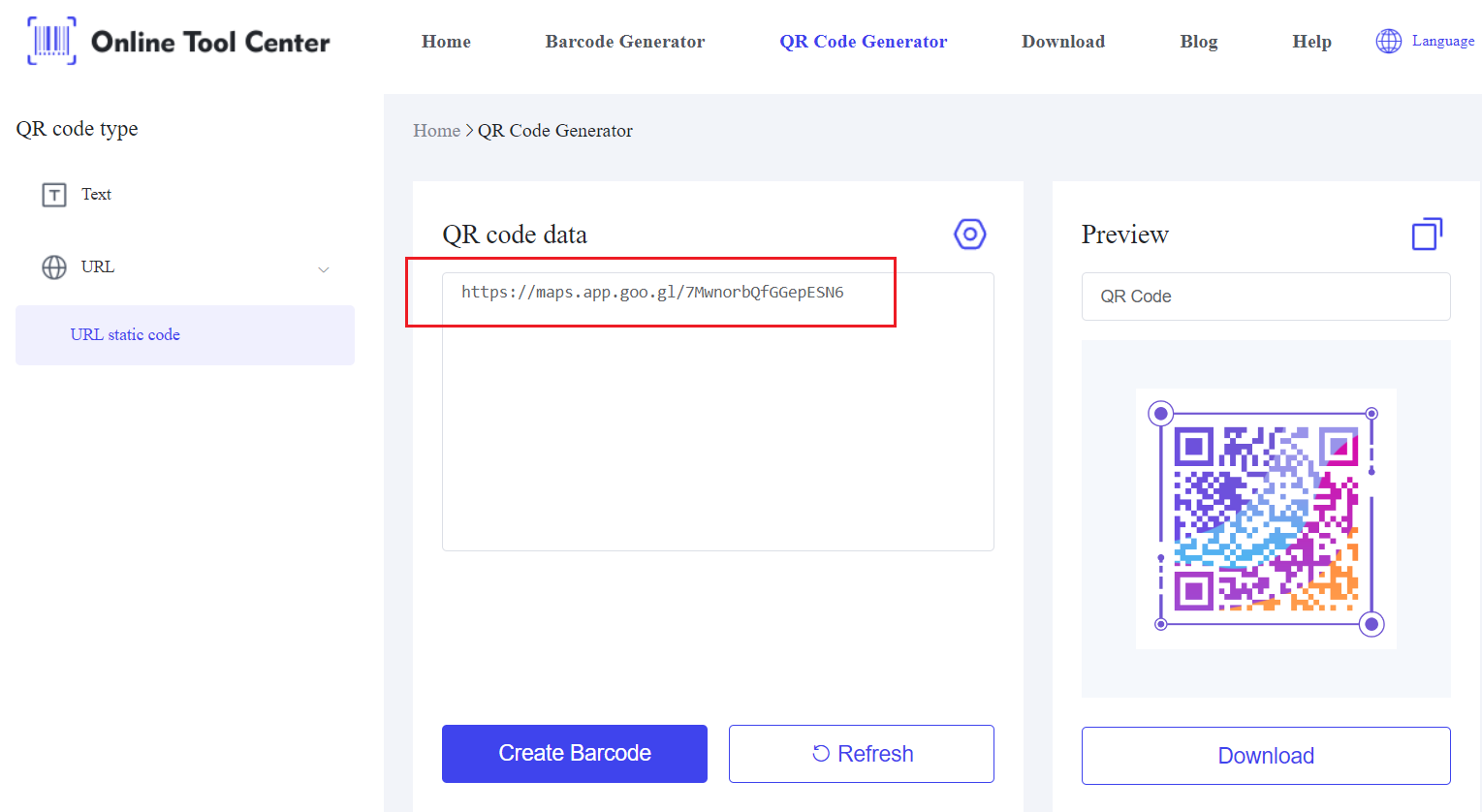Viewport: 1482px width, 812px height.
Task: Click the URL globe icon in sidebar
Action: (x=54, y=267)
